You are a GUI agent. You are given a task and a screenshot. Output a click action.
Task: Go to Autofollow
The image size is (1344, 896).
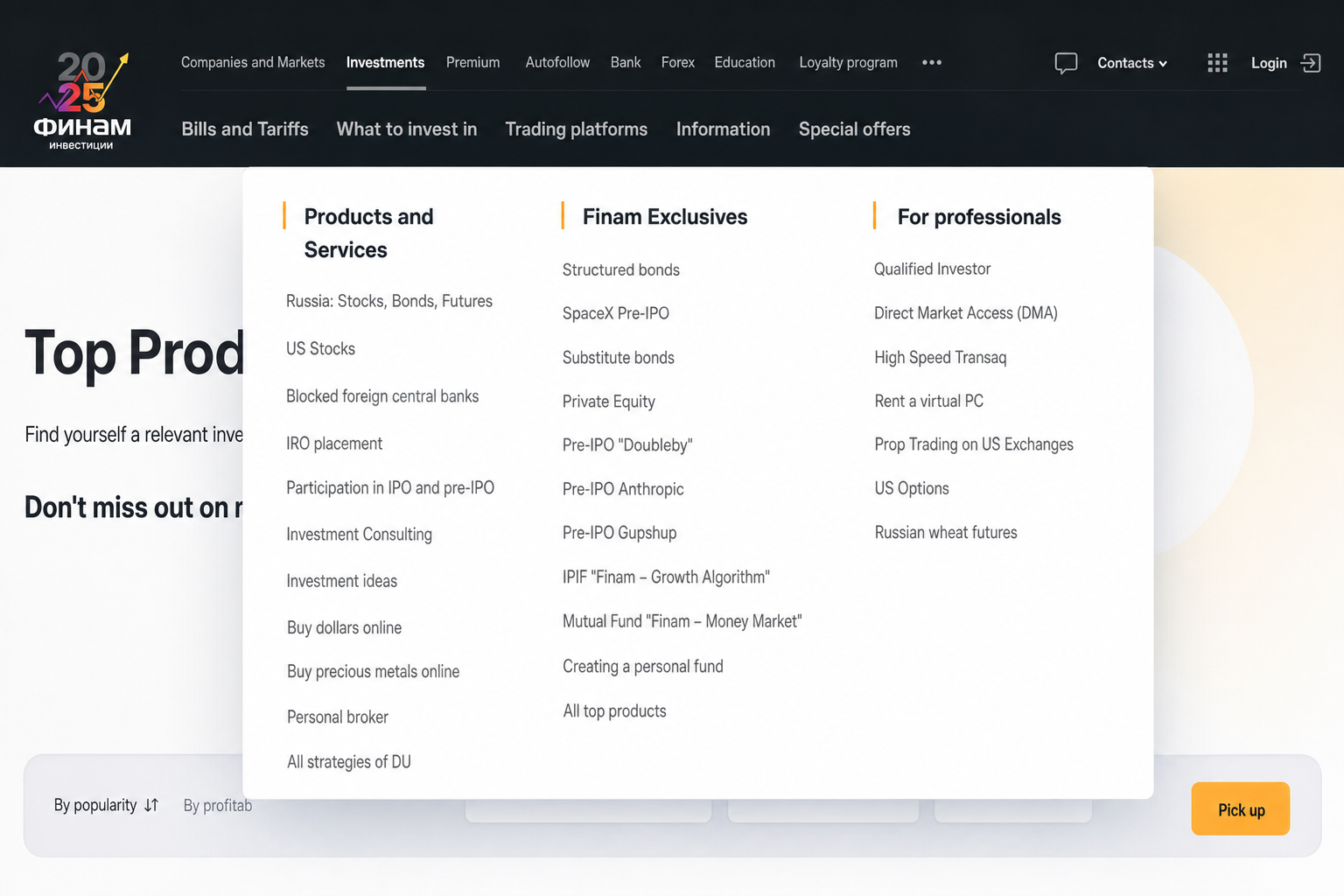coord(557,62)
